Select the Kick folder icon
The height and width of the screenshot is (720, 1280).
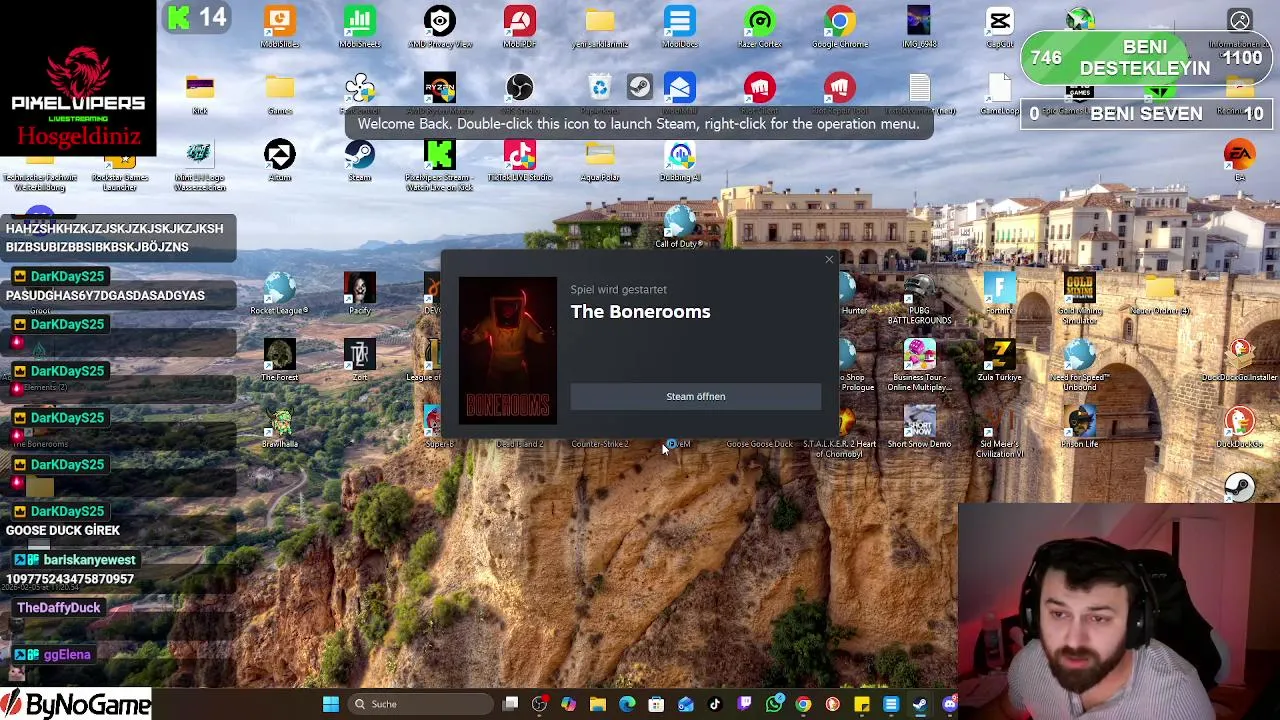tap(200, 94)
